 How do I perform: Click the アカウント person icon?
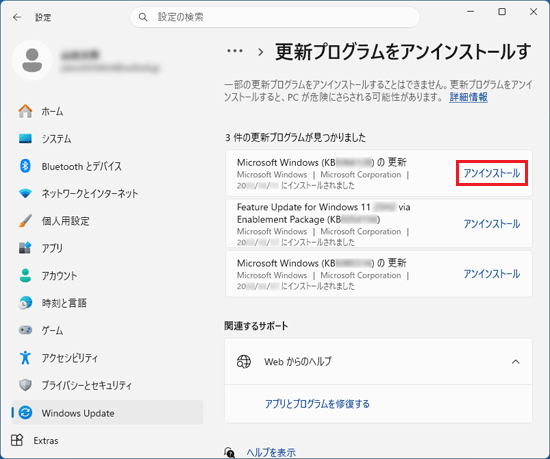tap(25, 275)
